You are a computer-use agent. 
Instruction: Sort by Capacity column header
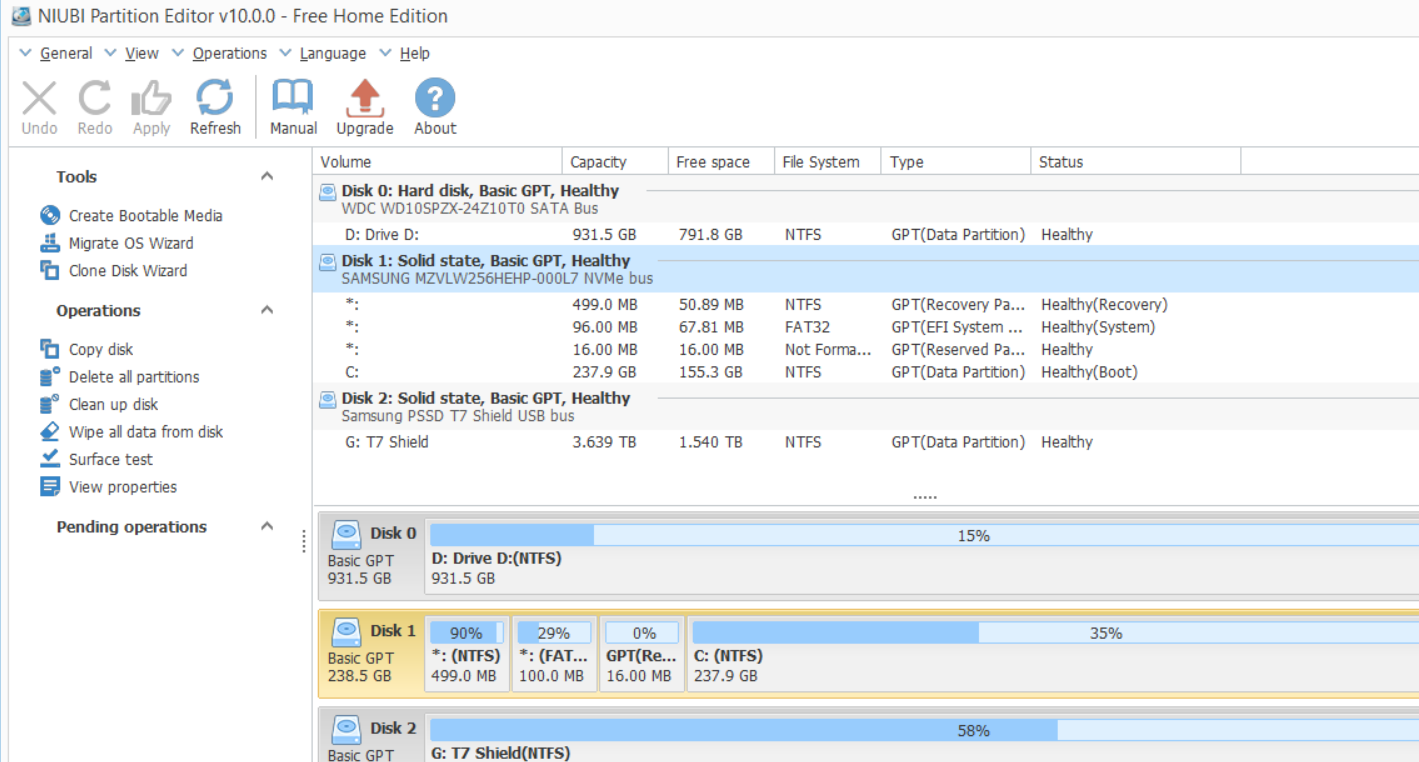[x=616, y=162]
